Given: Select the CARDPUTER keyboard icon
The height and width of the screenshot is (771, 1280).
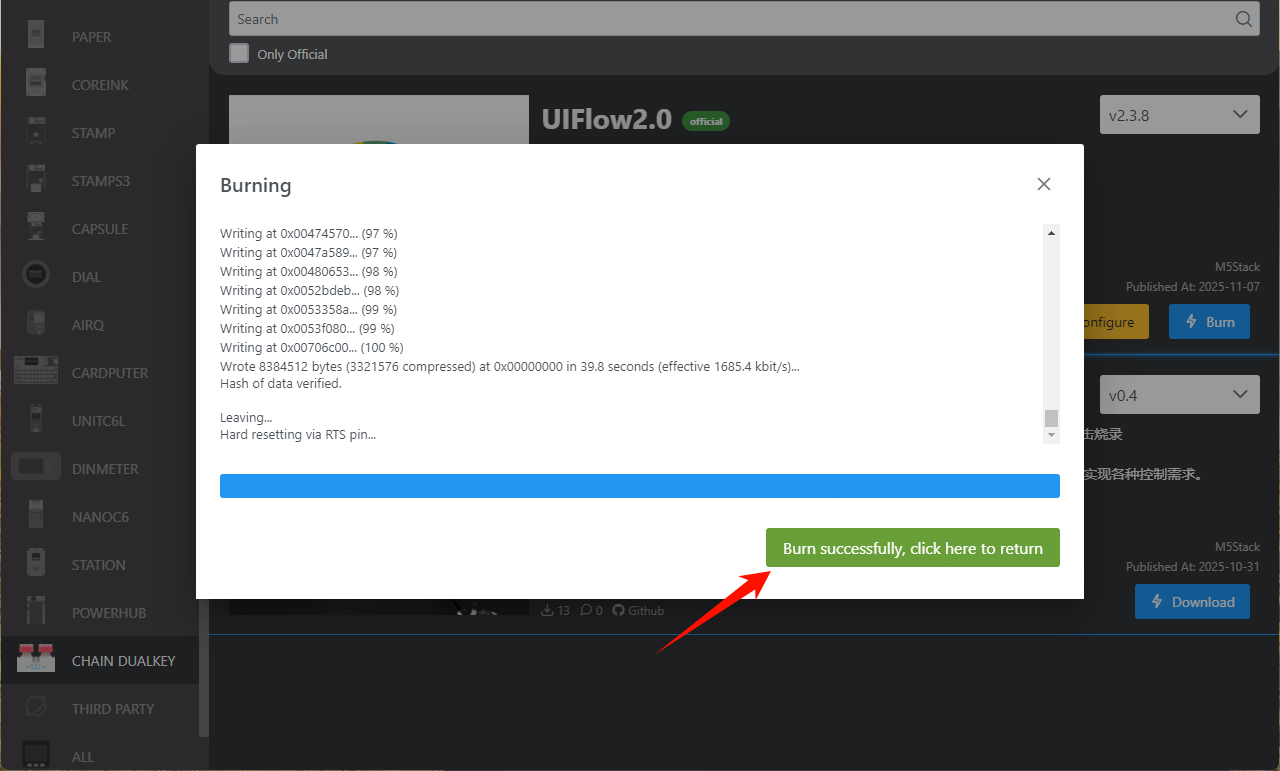Looking at the screenshot, I should (36, 373).
